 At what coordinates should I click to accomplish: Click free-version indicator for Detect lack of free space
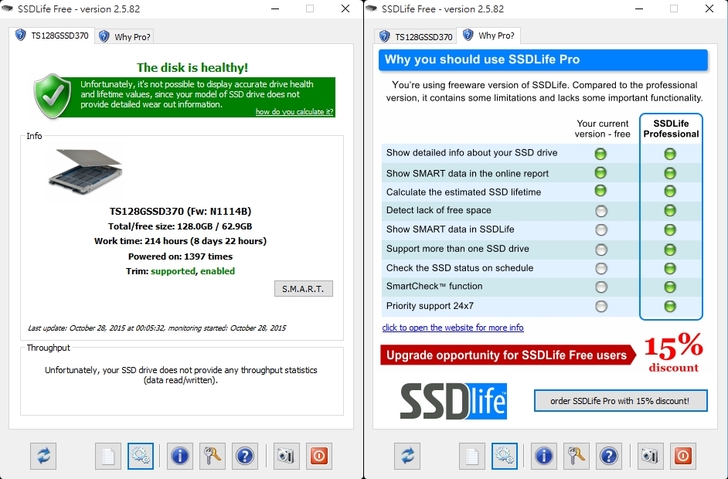point(601,211)
